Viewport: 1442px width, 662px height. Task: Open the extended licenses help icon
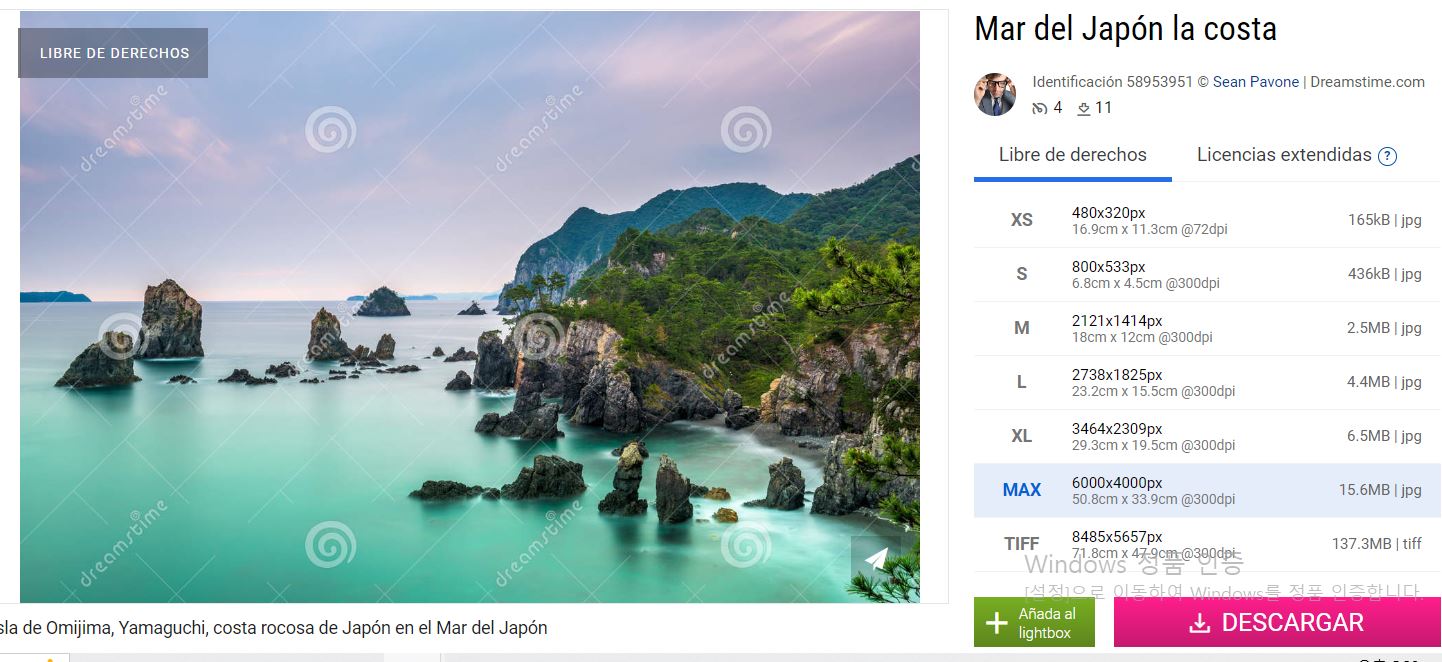1387,156
